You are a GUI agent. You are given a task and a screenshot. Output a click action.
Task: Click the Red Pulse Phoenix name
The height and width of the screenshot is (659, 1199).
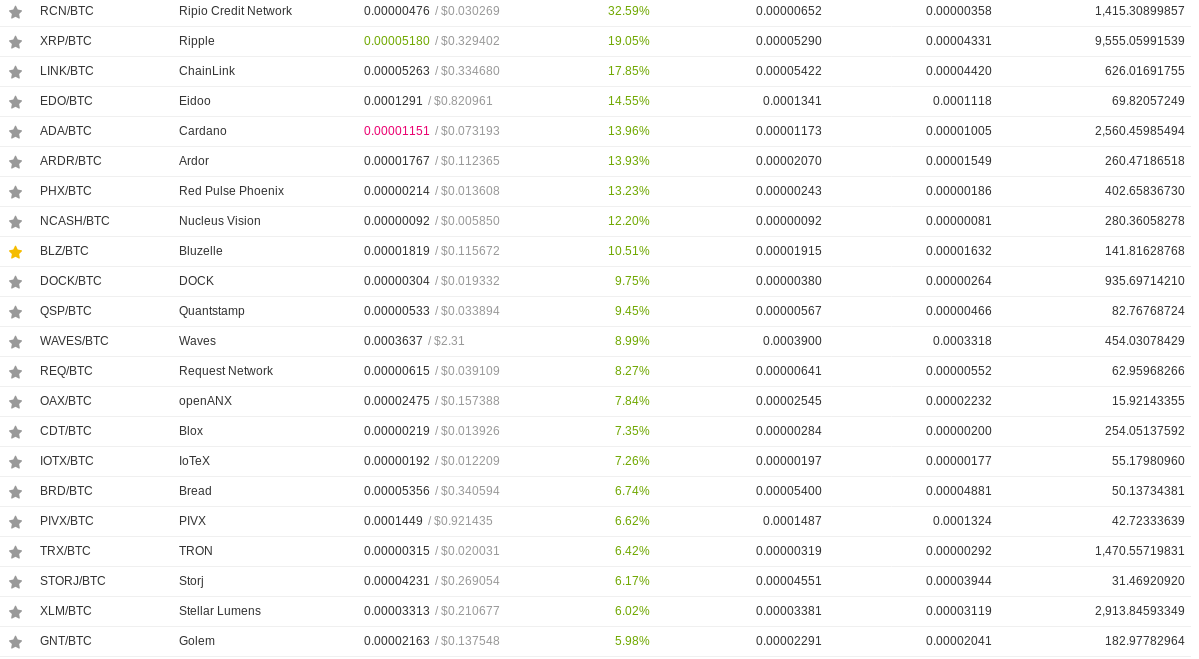point(231,191)
